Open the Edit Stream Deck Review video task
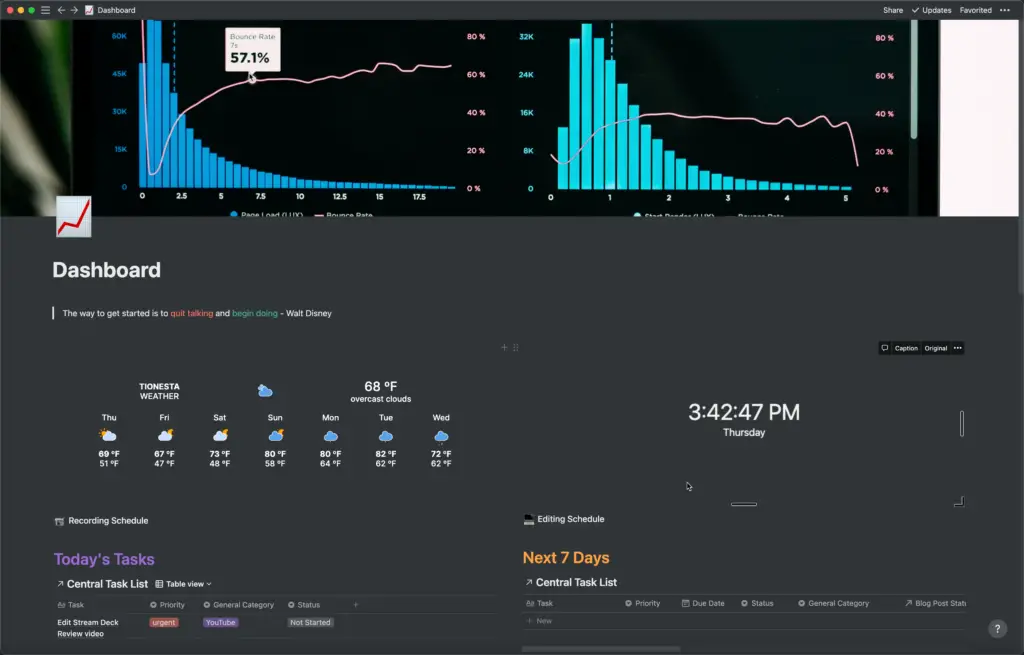The image size is (1024, 655). pyautogui.click(x=88, y=628)
